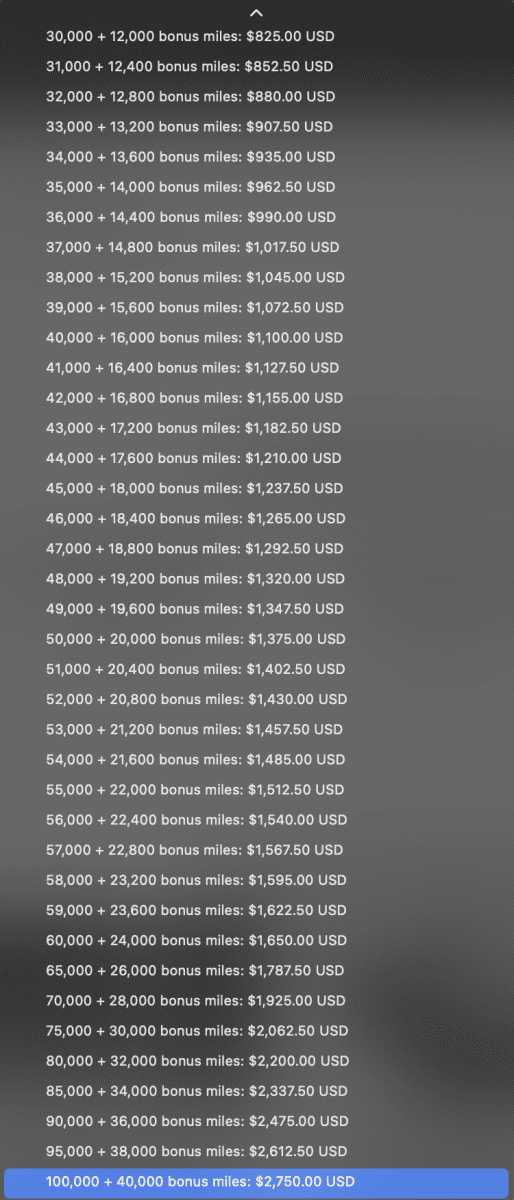Screen dimensions: 514x1200
Task: Pick the $1,237.50 USD miles option
Action: pos(257,488)
